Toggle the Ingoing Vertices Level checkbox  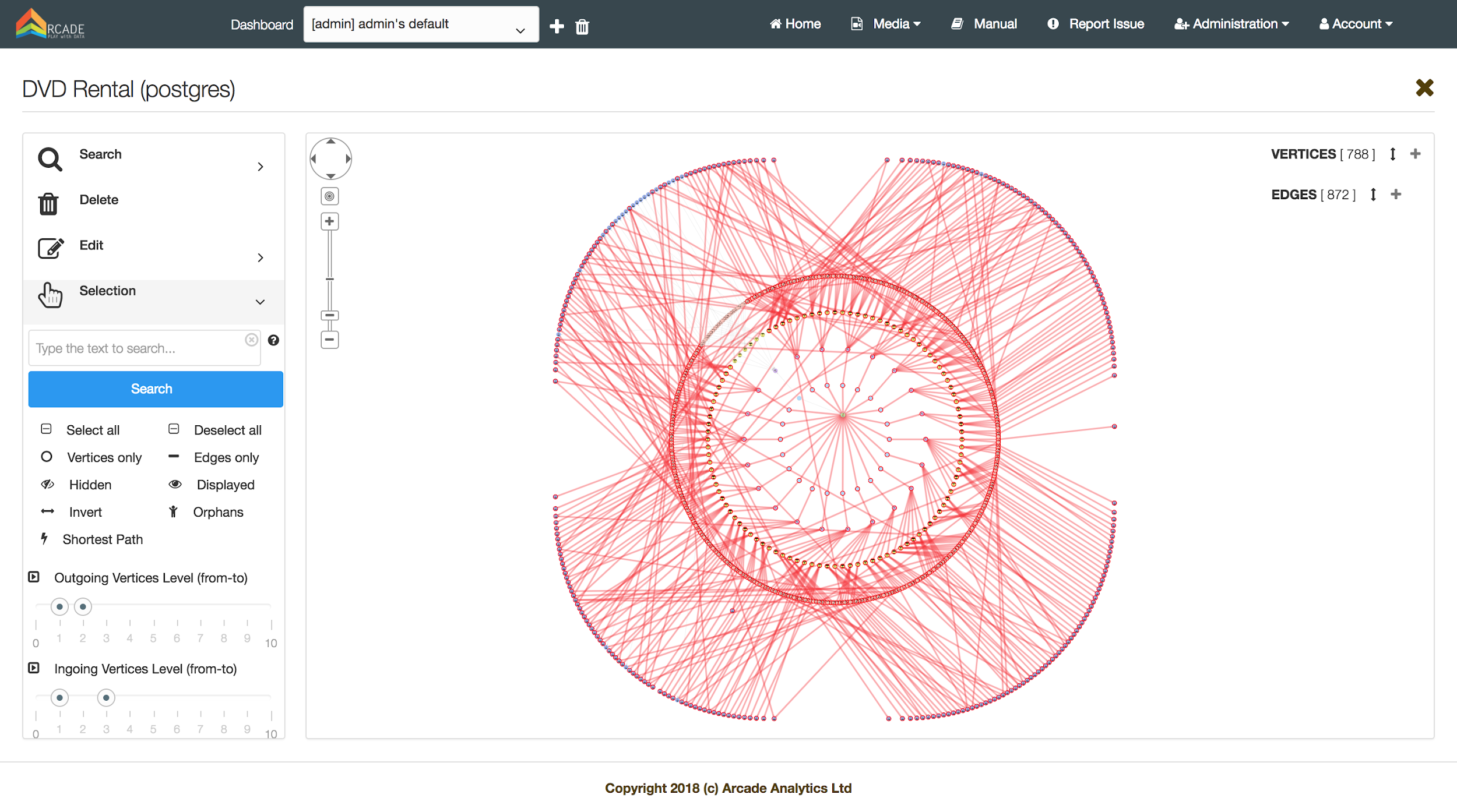point(34,668)
